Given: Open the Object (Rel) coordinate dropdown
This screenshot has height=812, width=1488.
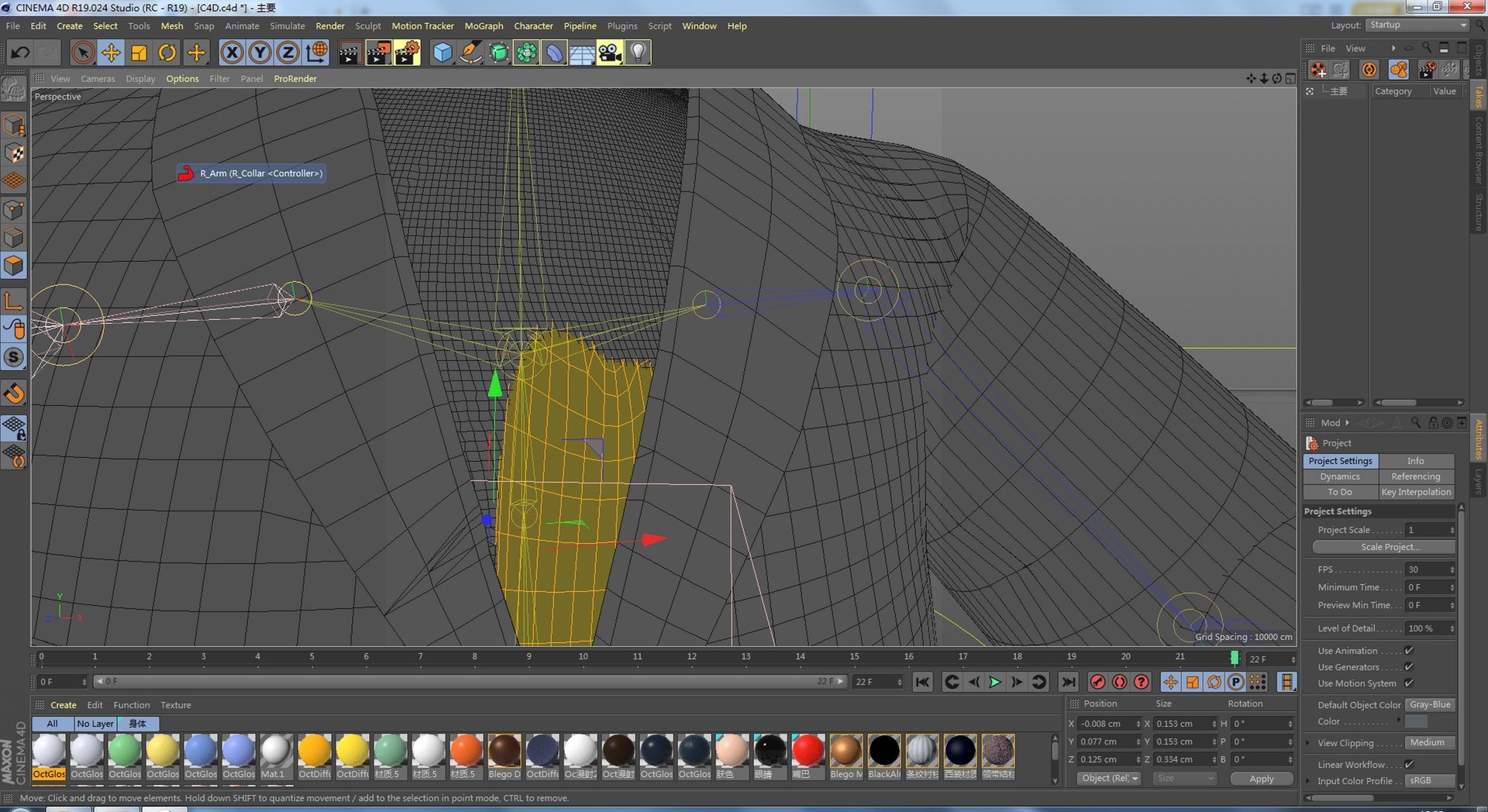Looking at the screenshot, I should click(1109, 779).
